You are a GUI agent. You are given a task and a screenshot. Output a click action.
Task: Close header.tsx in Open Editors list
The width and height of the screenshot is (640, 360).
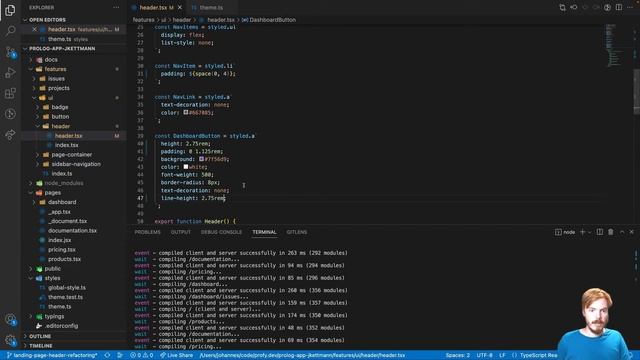(x=34, y=29)
